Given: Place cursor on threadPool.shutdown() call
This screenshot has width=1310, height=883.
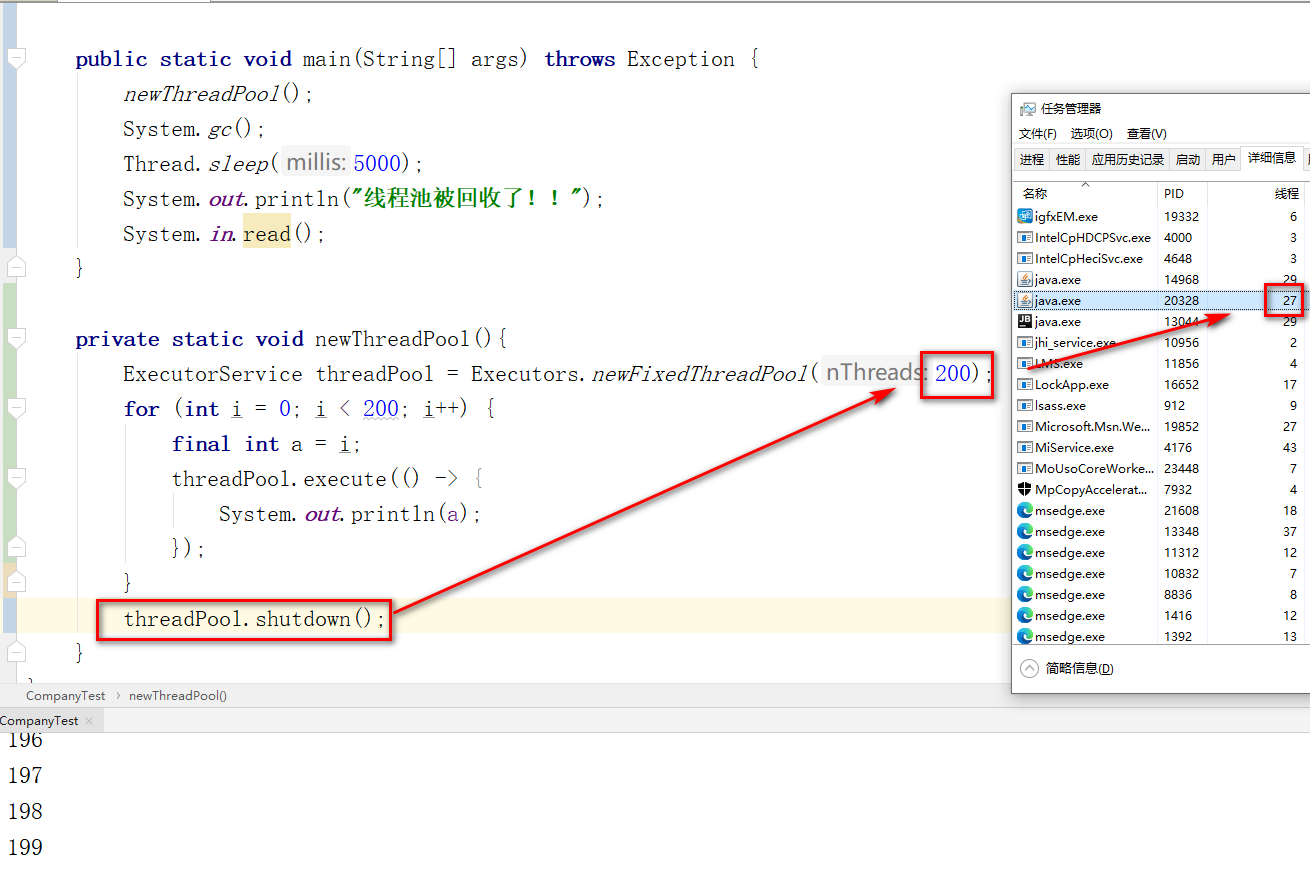Looking at the screenshot, I should [254, 619].
